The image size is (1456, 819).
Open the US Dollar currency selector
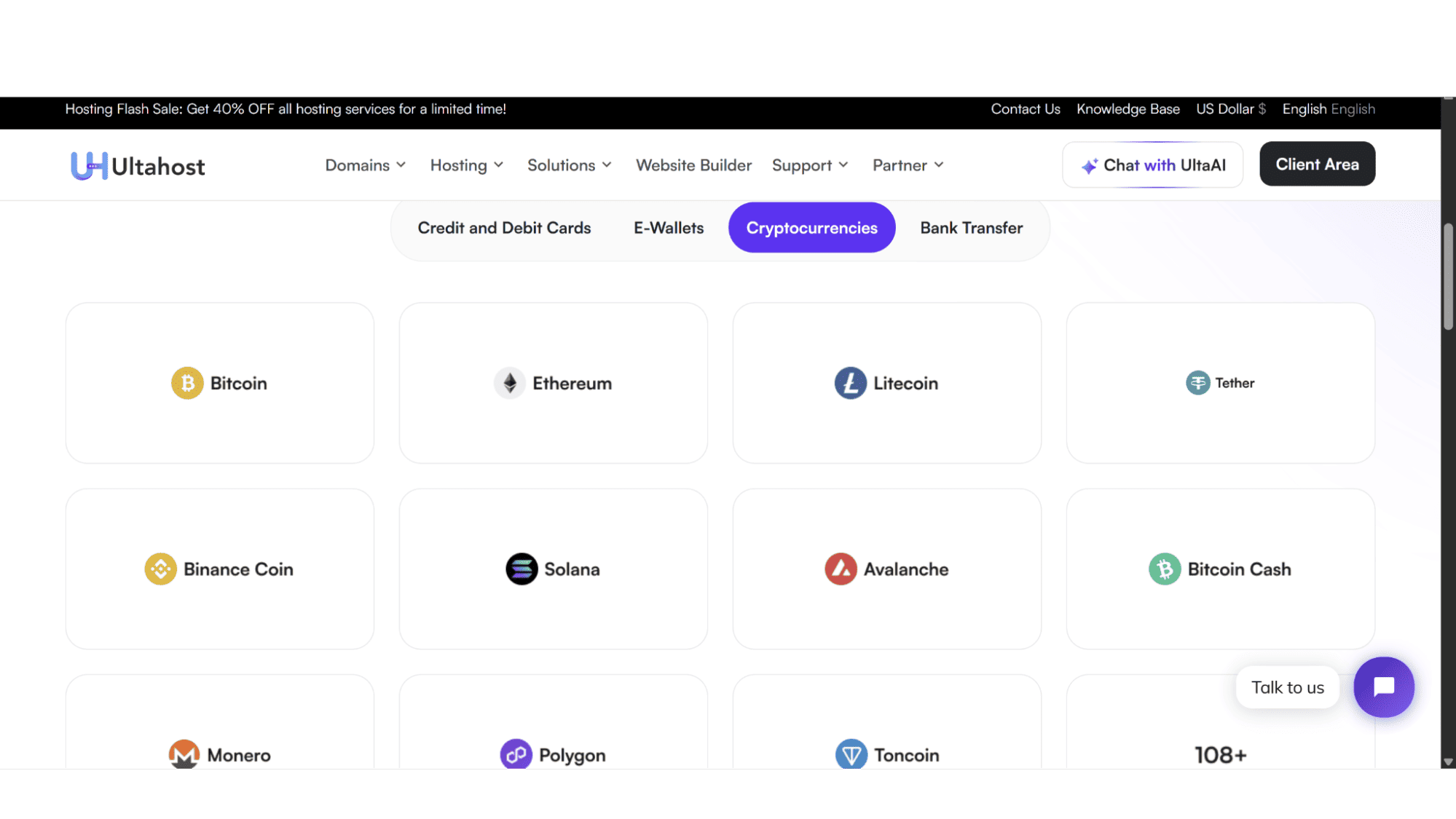point(1231,109)
